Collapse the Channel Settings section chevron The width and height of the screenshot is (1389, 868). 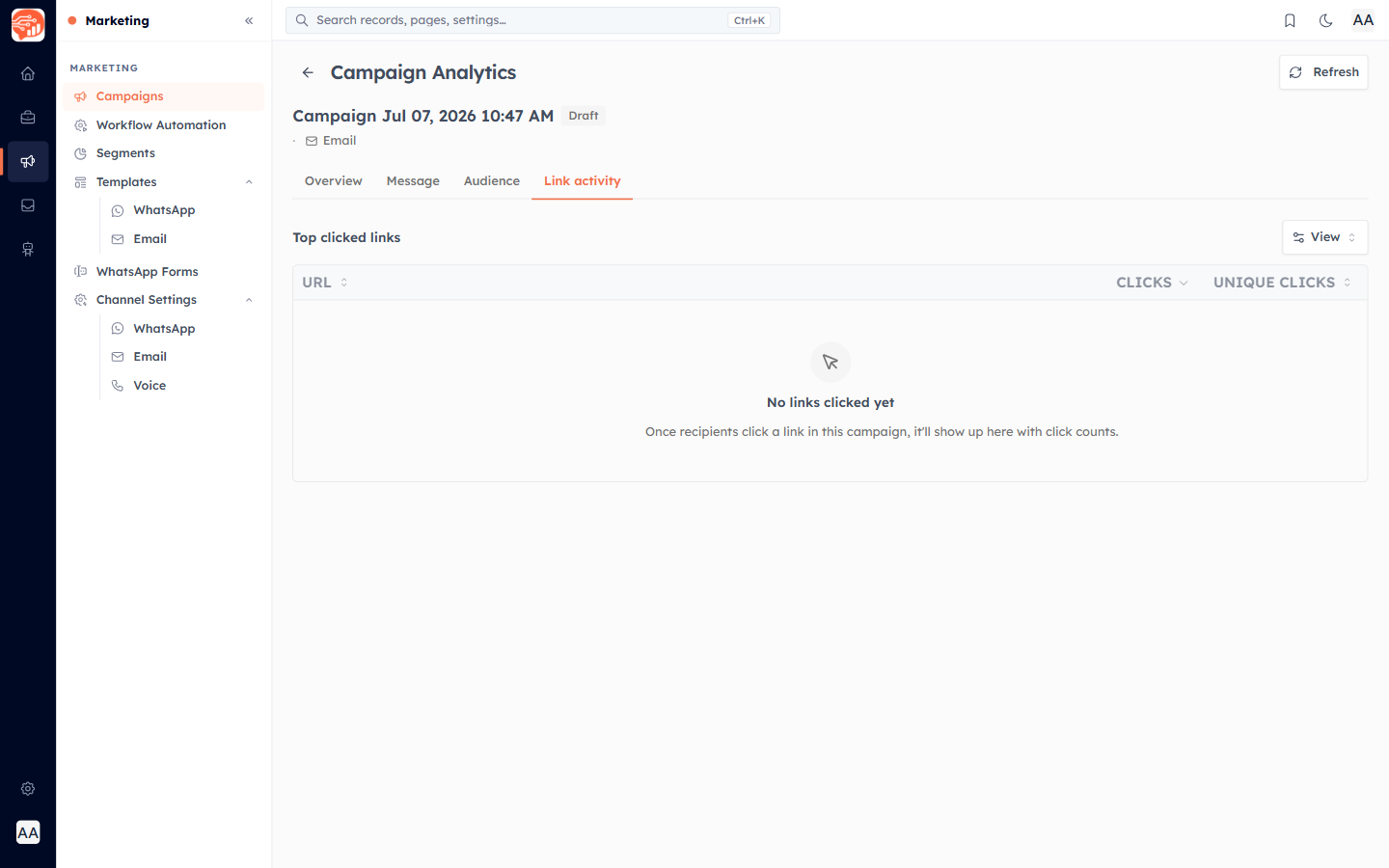coord(249,300)
